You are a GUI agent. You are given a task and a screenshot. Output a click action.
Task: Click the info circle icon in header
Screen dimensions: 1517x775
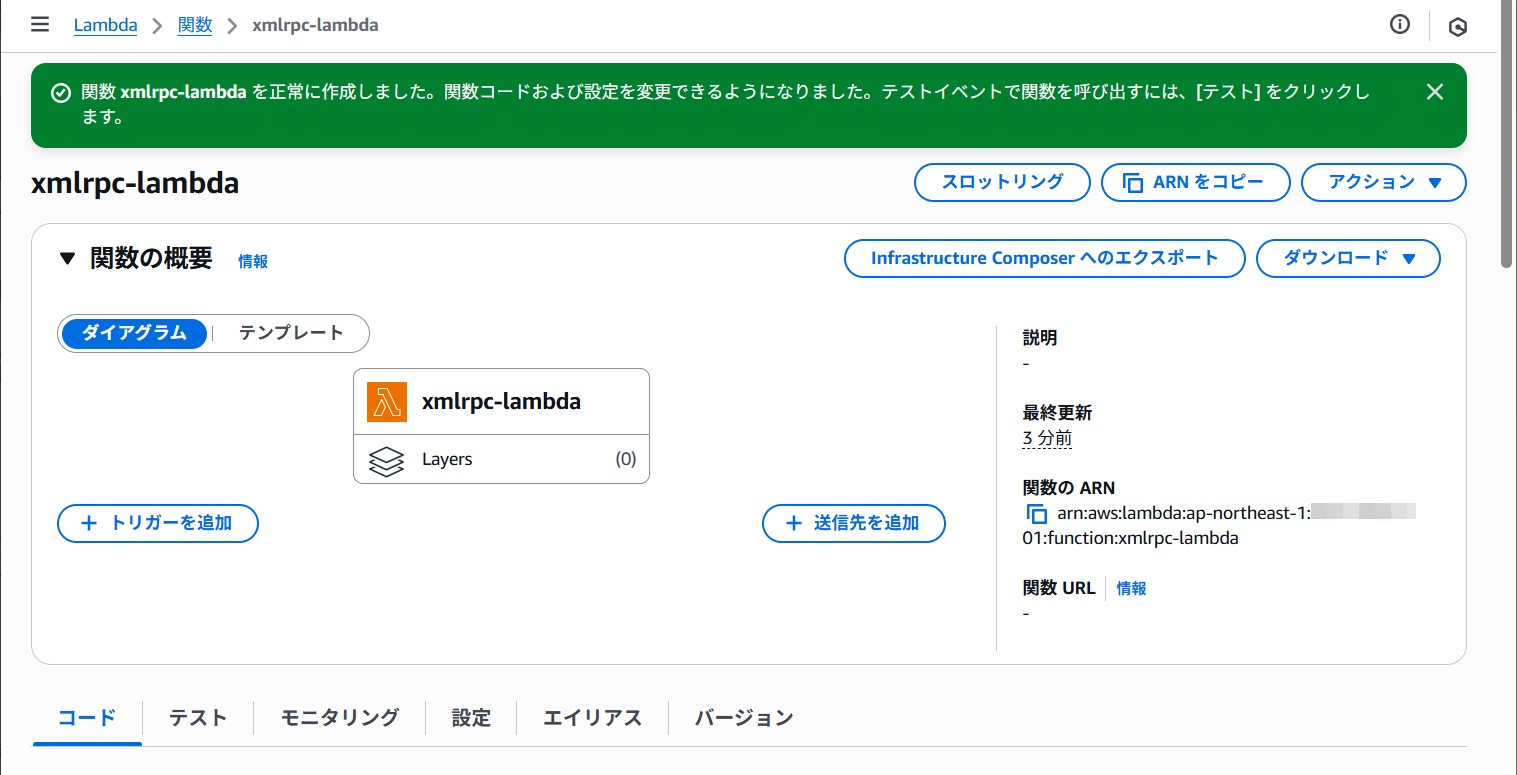click(x=1400, y=25)
